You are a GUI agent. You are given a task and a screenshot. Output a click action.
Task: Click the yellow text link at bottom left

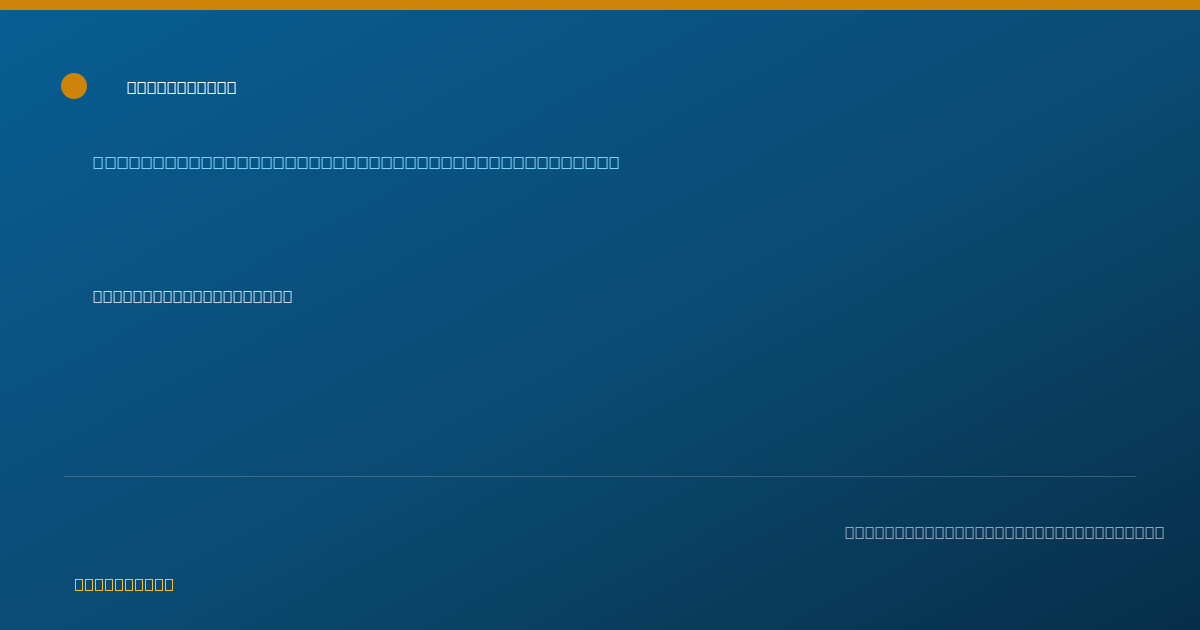124,585
